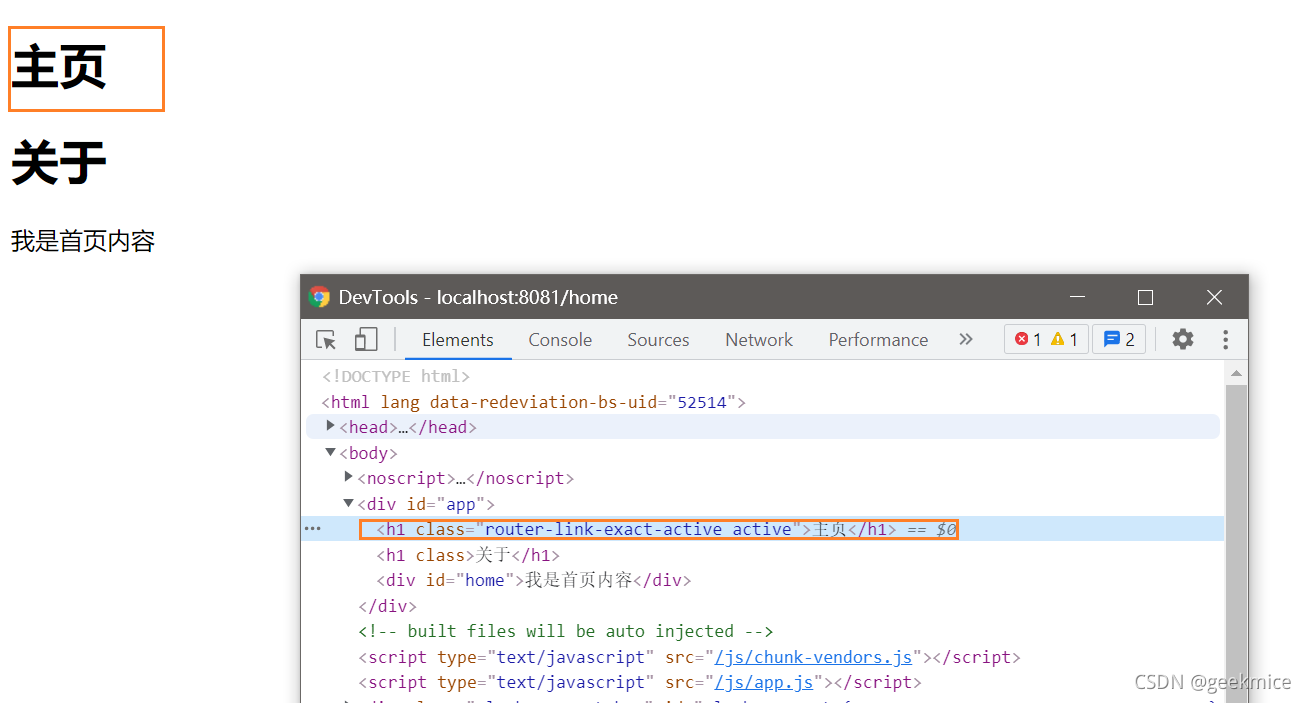
Task: Click the 关于 heading on the page
Action: point(59,163)
